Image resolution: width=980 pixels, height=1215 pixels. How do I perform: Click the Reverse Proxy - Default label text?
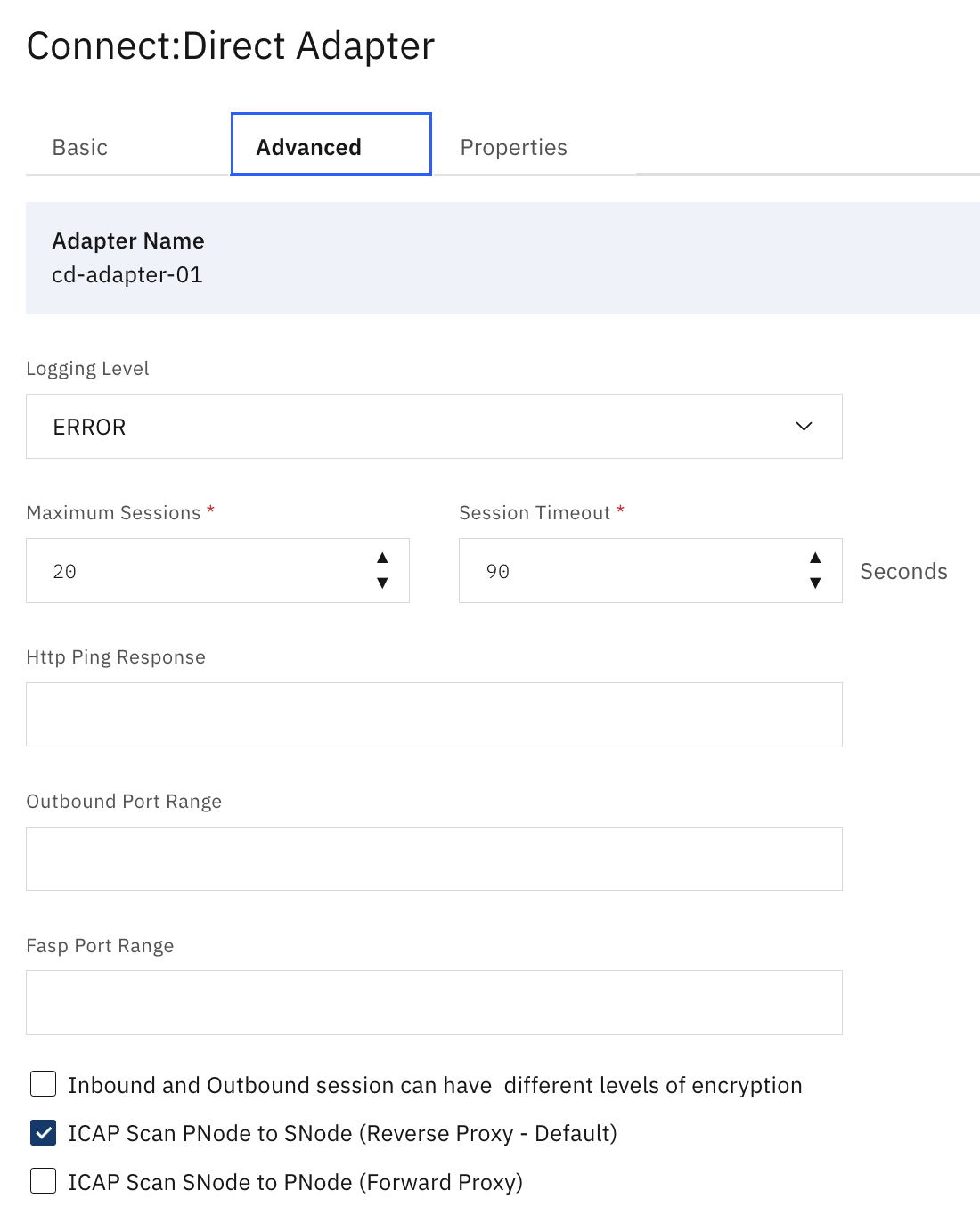pos(342,1133)
